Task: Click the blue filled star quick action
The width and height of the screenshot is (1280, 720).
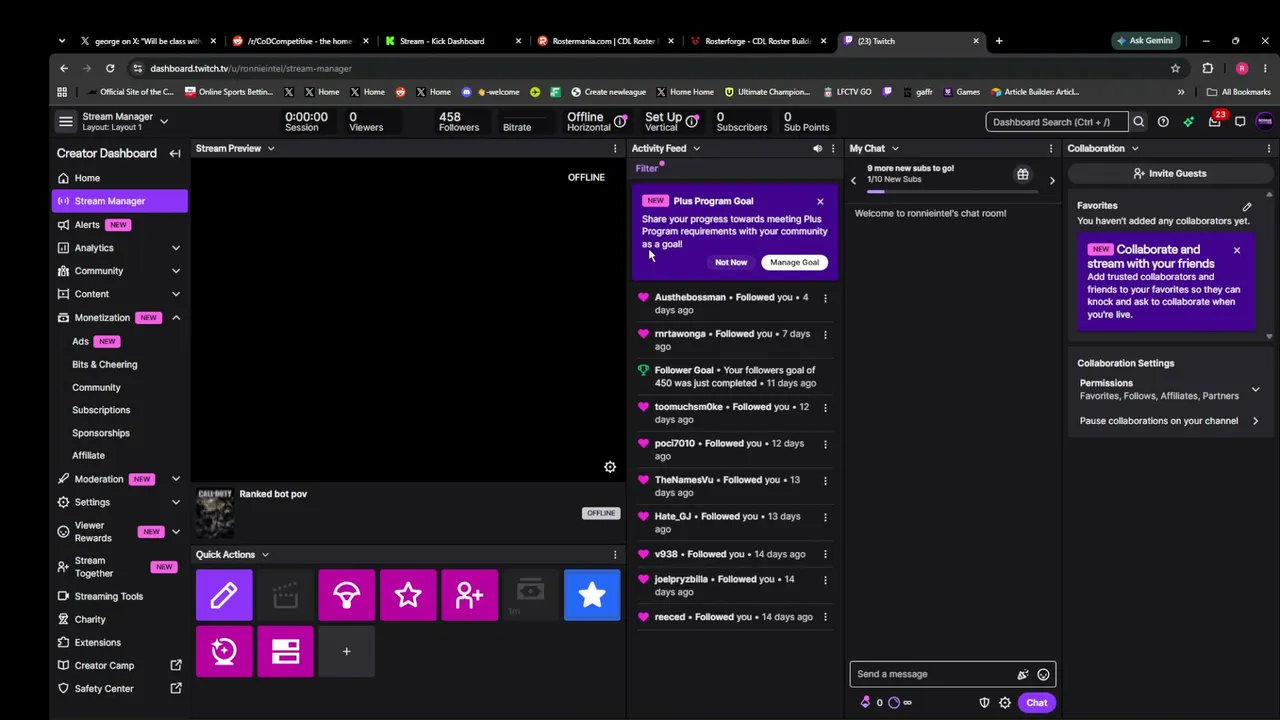Action: click(x=592, y=595)
